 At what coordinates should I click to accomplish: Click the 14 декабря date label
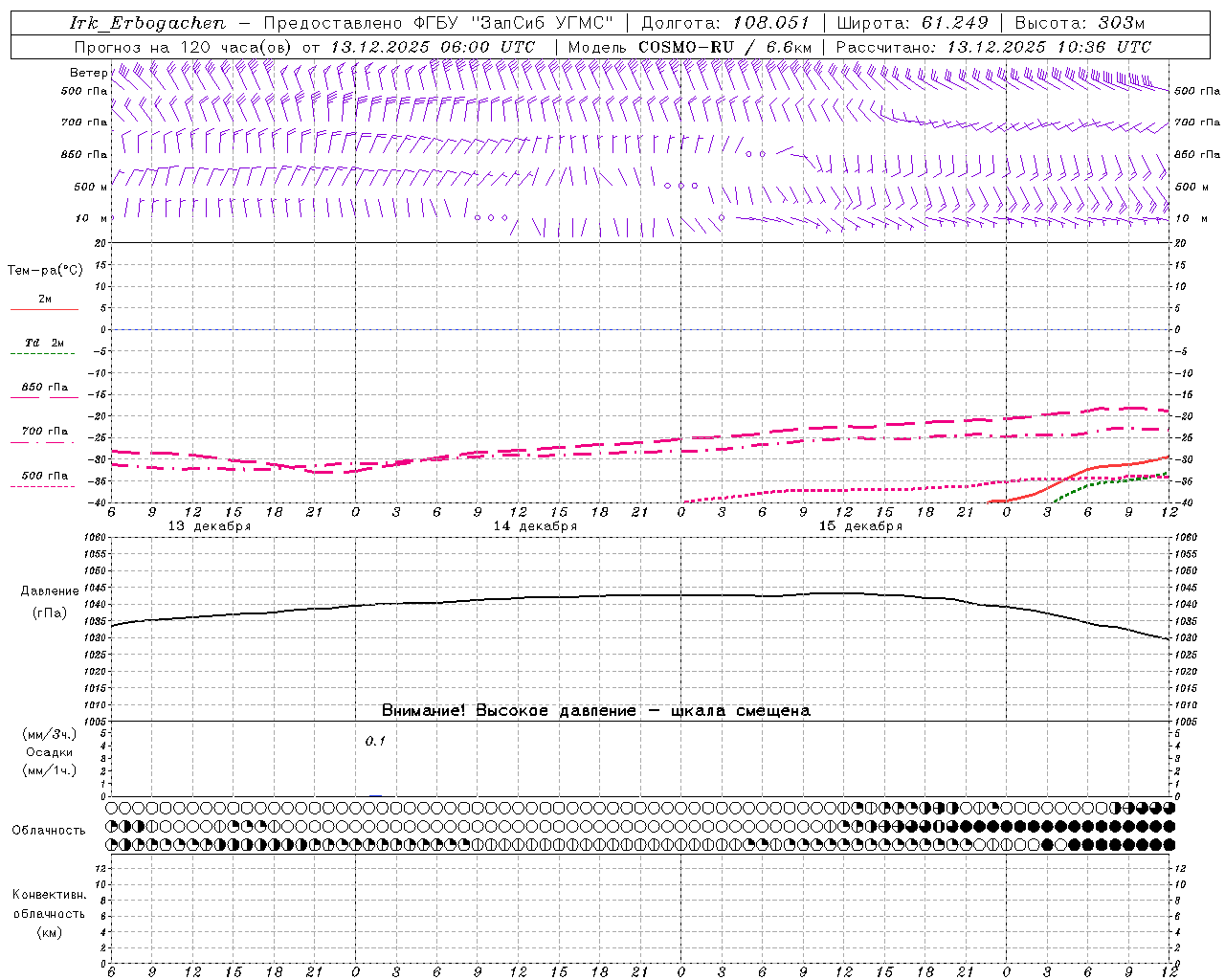535,526
